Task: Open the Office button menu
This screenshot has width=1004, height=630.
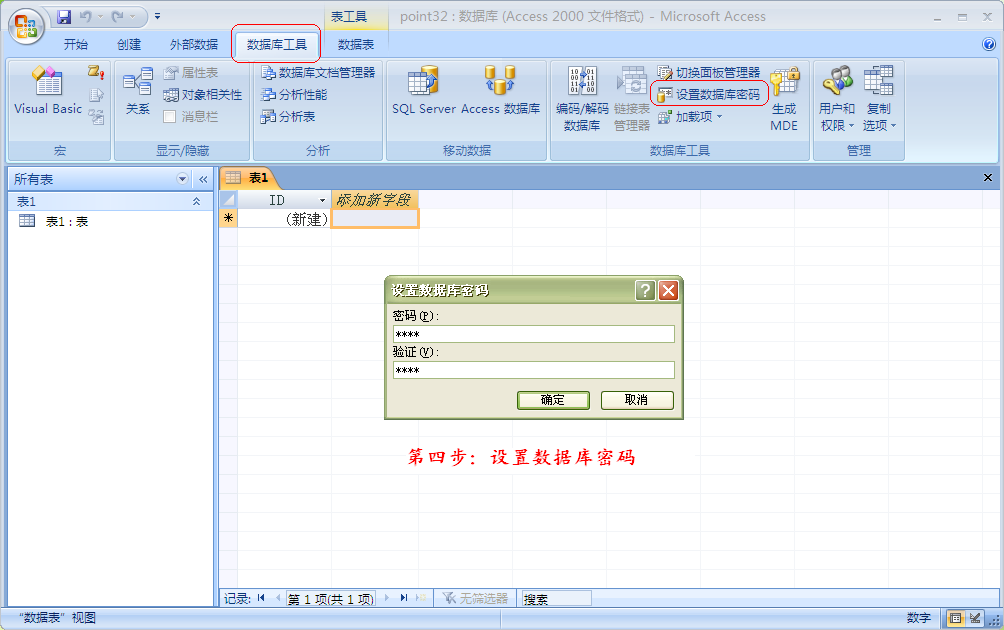Action: tap(26, 26)
